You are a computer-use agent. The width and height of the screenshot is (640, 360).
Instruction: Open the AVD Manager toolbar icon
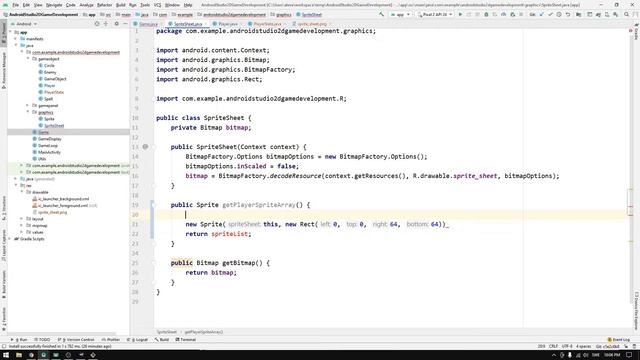(607, 15)
